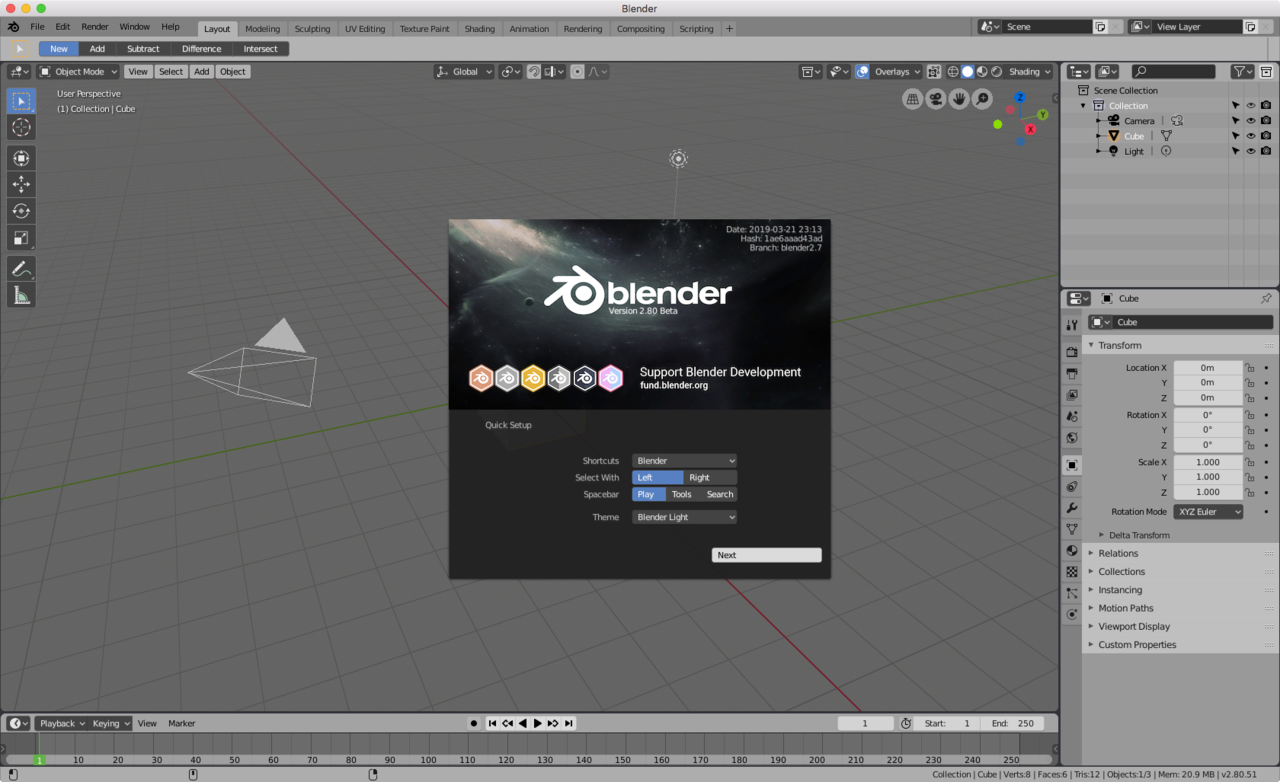Expand the Relations panel
The height and width of the screenshot is (782, 1280).
click(1118, 553)
